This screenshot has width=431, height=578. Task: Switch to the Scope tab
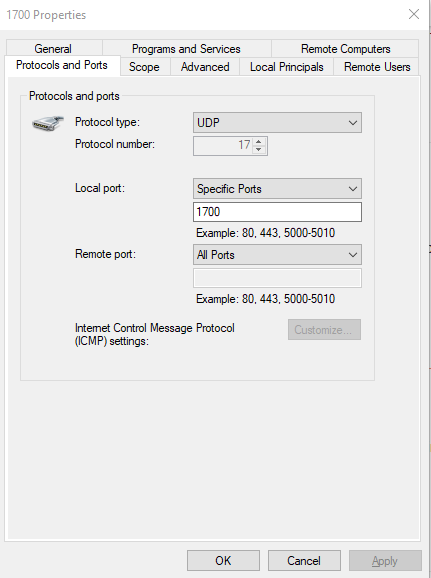click(144, 67)
